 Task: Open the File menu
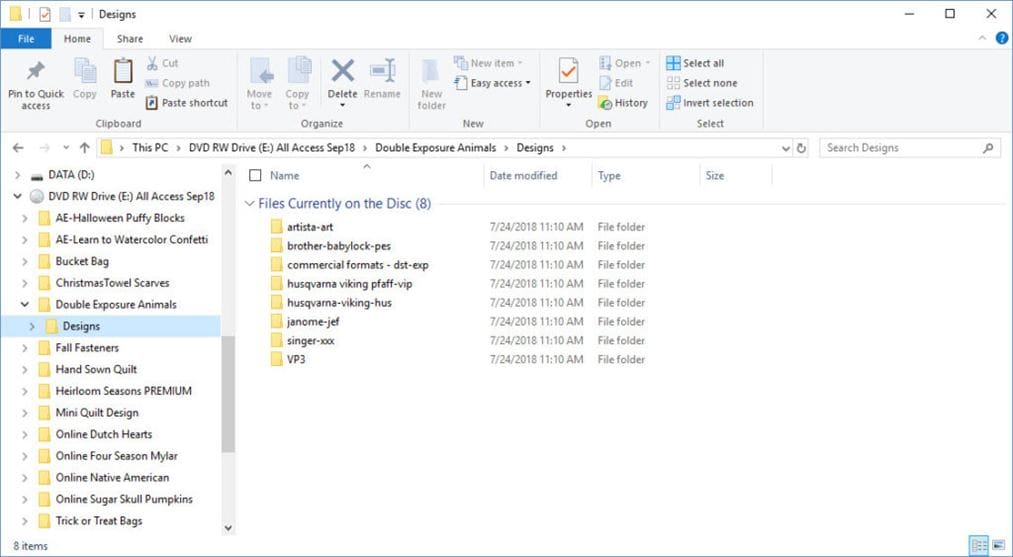26,39
